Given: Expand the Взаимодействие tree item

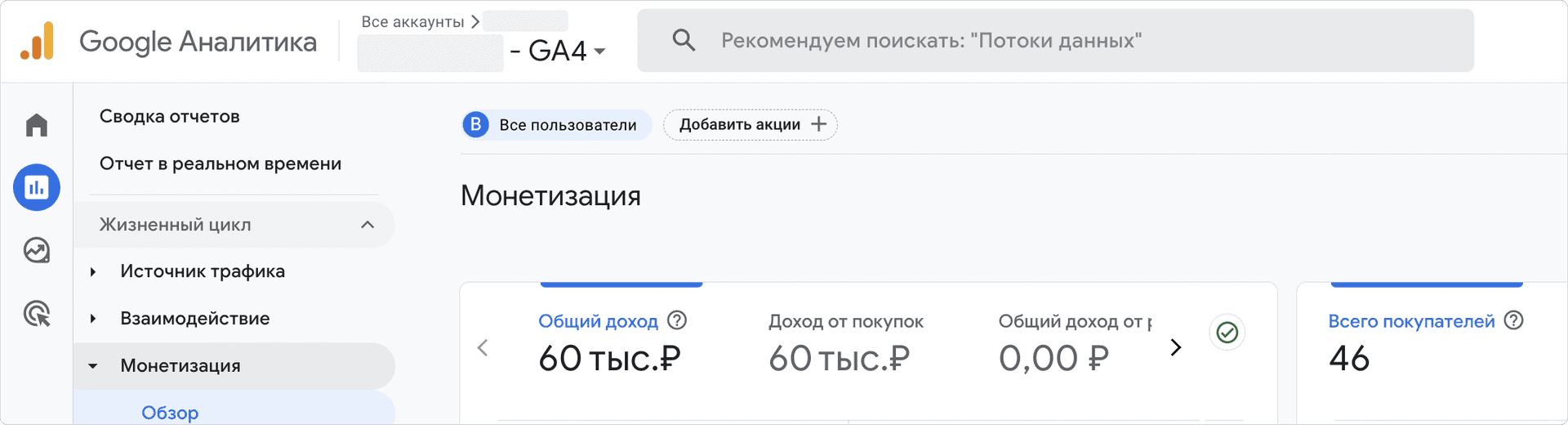Looking at the screenshot, I should coord(93,319).
